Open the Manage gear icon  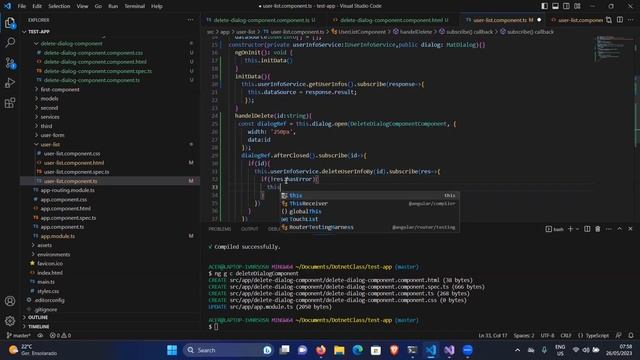(10, 321)
